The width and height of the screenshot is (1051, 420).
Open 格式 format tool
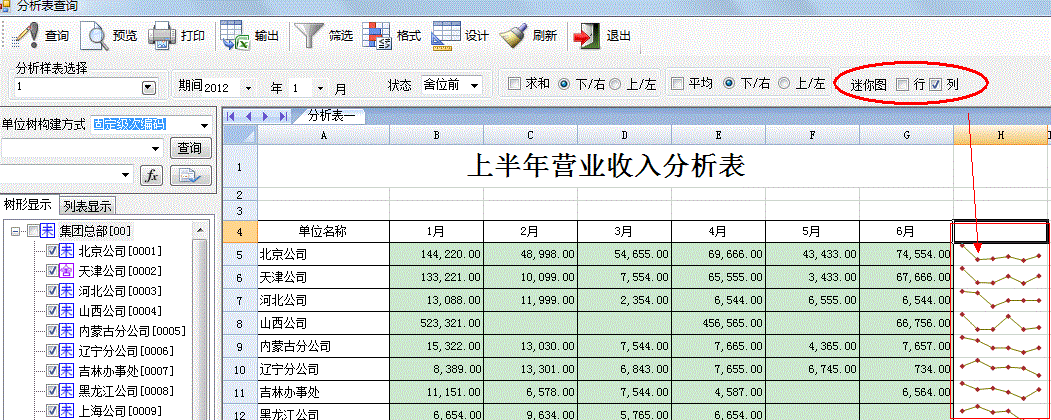point(377,36)
